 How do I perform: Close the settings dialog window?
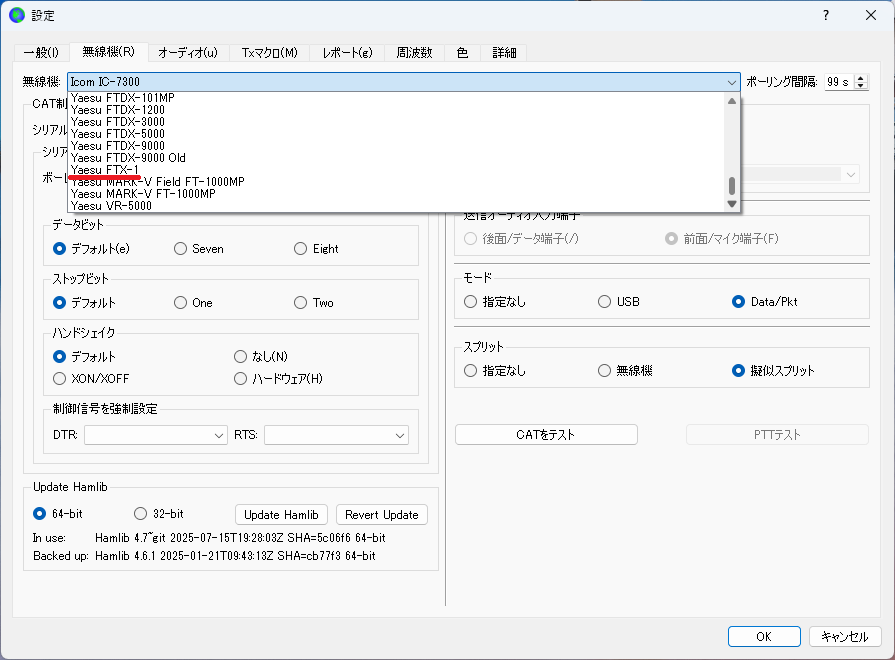(870, 15)
